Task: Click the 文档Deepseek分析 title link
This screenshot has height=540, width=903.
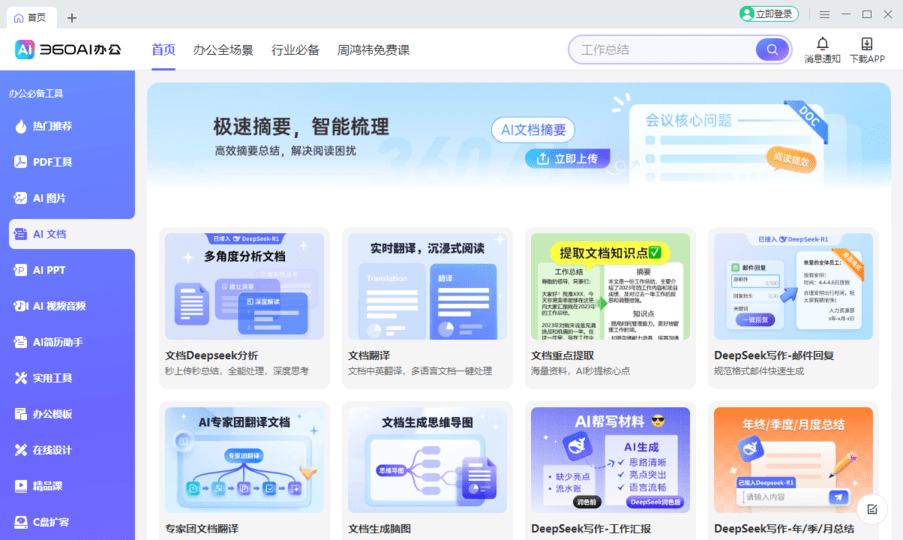Action: tap(211, 355)
